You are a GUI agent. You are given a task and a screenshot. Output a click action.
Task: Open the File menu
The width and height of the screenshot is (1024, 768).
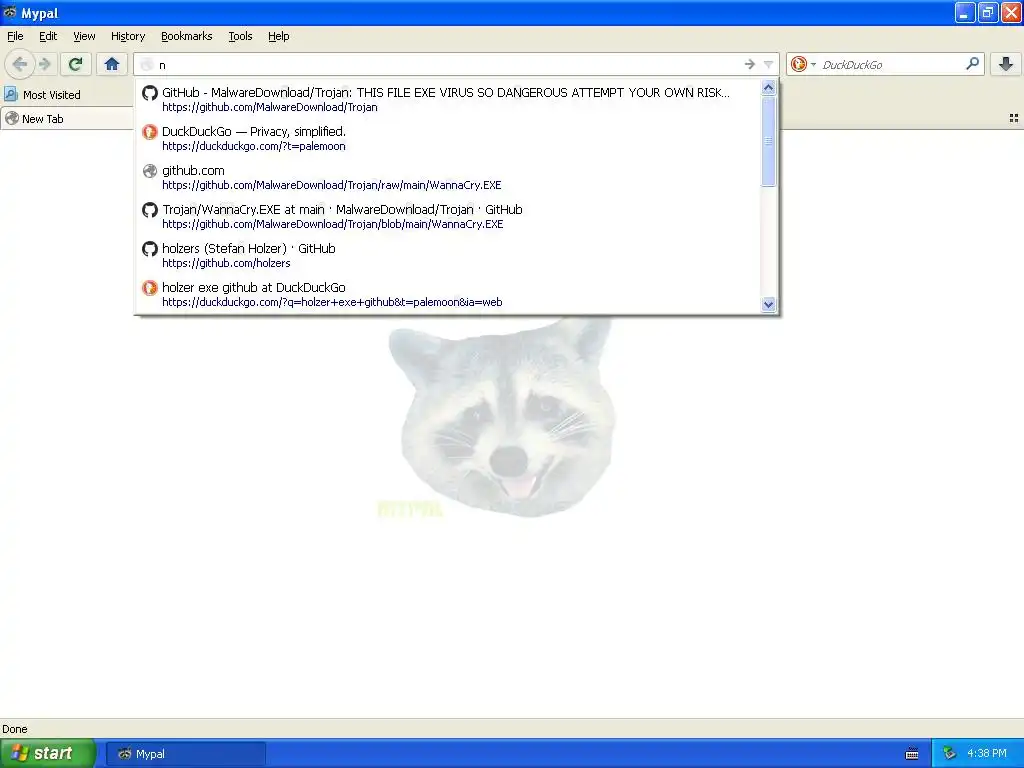tap(15, 37)
